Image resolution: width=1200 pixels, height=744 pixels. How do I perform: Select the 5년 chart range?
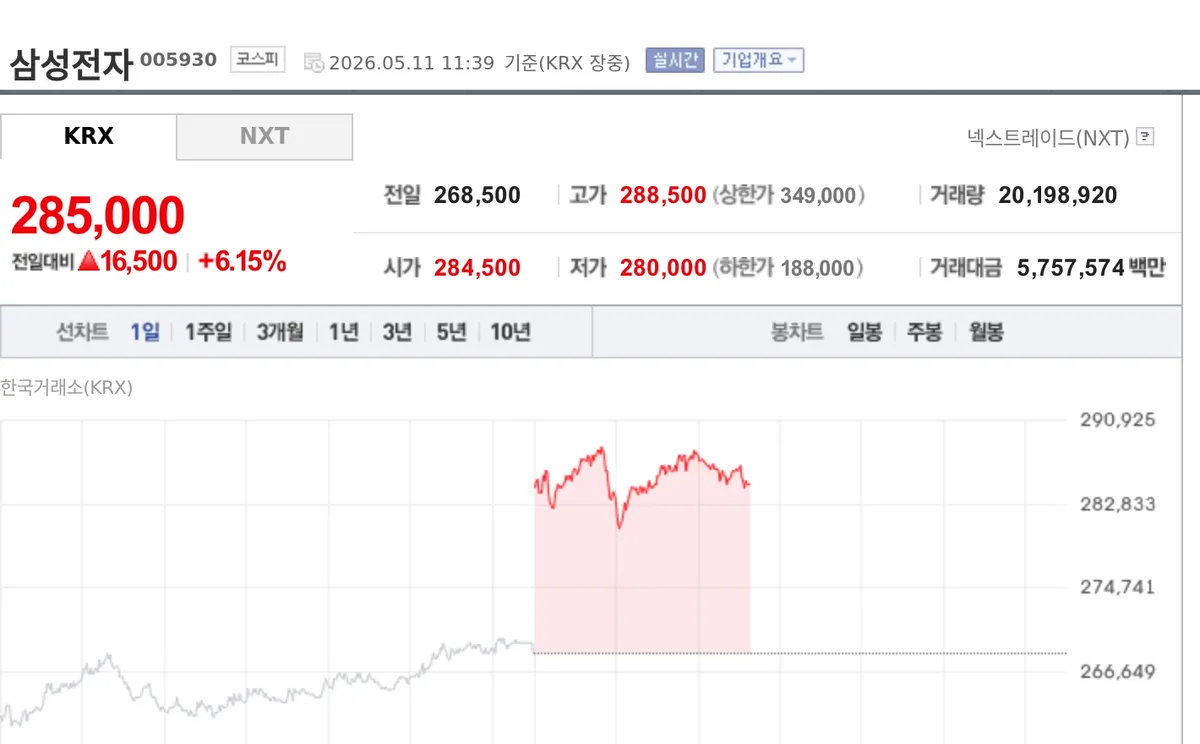point(451,332)
